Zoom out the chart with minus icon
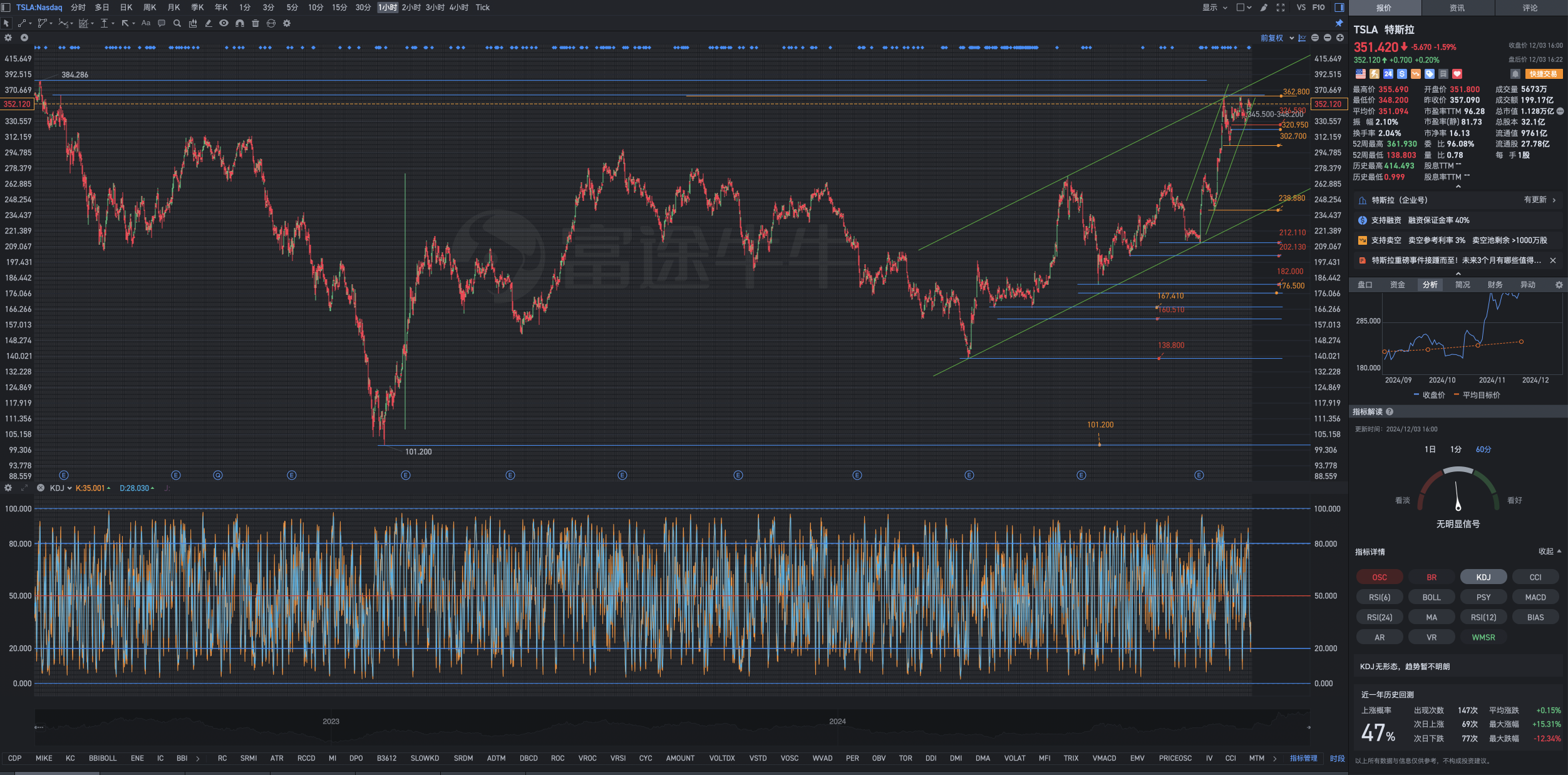 coord(1328,38)
